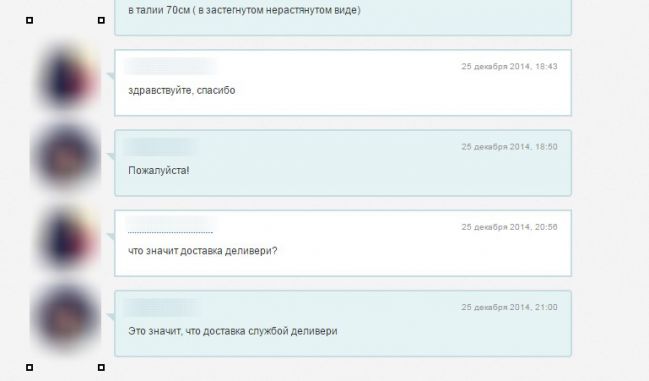
Task: Click the timestamp '25 декабря 2014, 20:56'
Action: [510, 227]
